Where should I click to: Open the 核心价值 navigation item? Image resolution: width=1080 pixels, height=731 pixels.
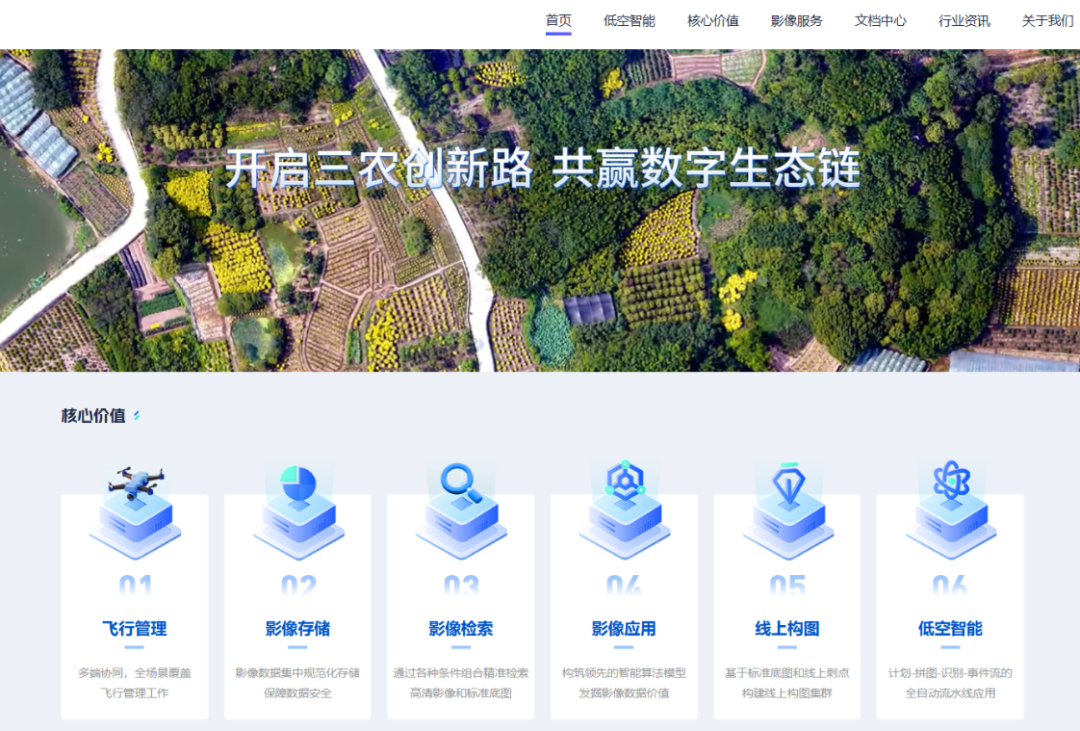712,19
